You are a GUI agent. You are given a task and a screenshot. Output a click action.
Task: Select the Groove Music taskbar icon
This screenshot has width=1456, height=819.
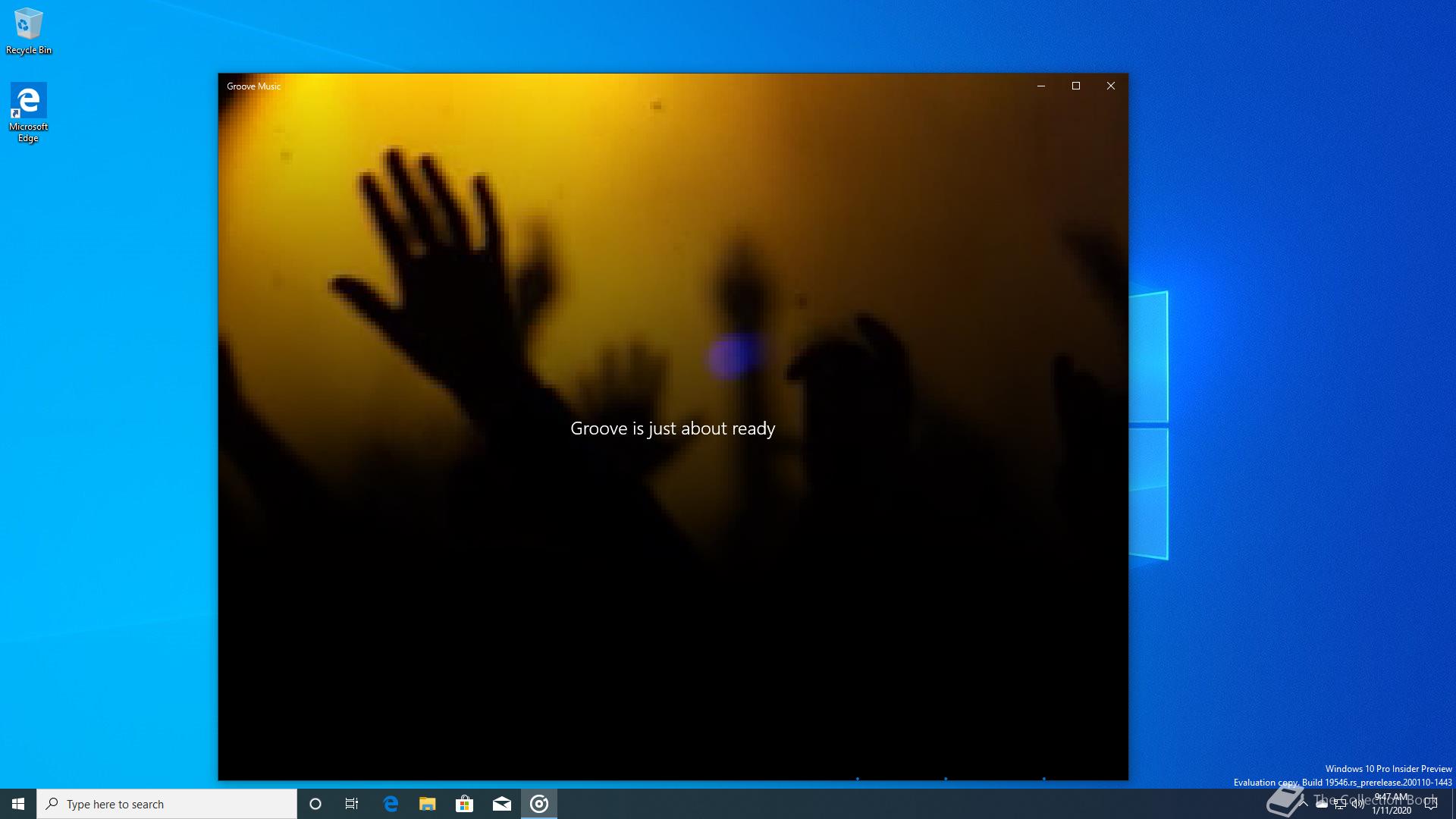[539, 804]
